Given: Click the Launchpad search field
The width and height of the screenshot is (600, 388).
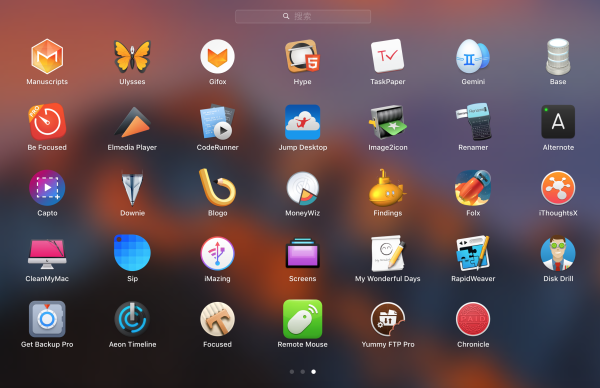Looking at the screenshot, I should (303, 16).
